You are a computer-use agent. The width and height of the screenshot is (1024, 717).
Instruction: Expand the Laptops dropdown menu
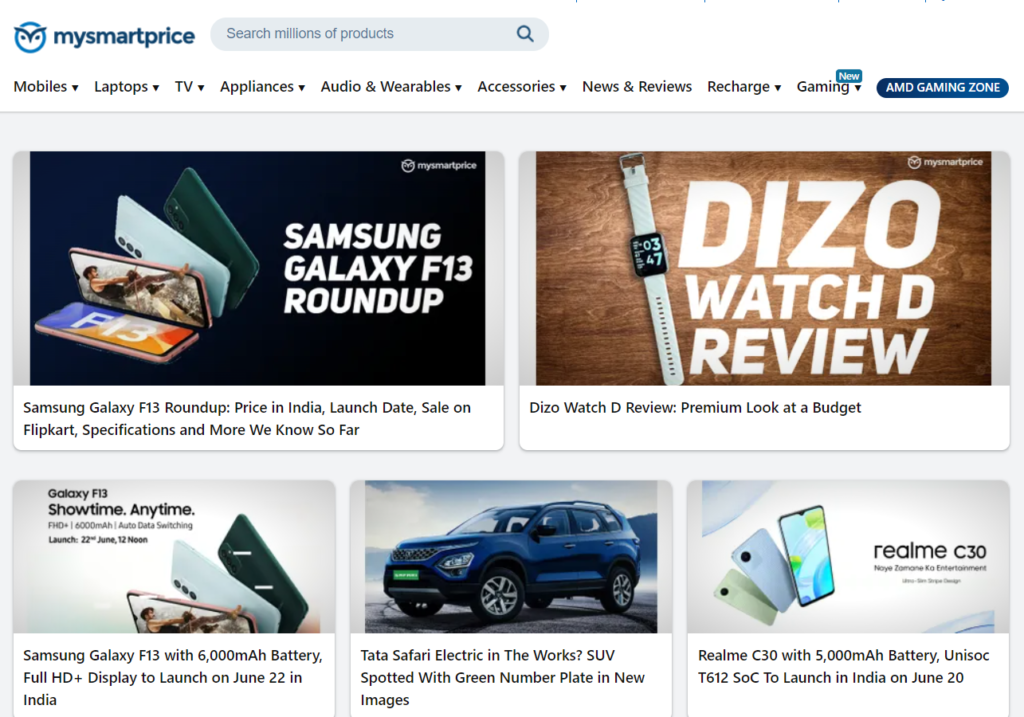pos(126,87)
